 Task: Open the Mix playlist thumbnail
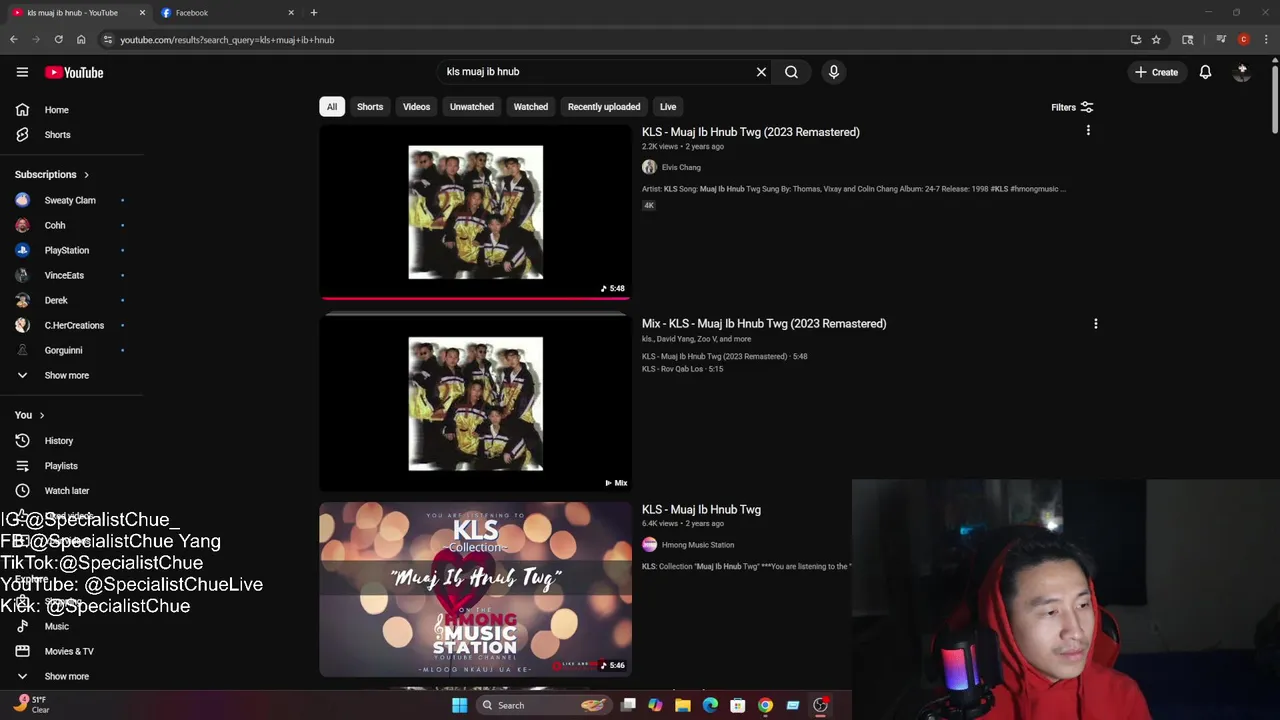tap(475, 403)
